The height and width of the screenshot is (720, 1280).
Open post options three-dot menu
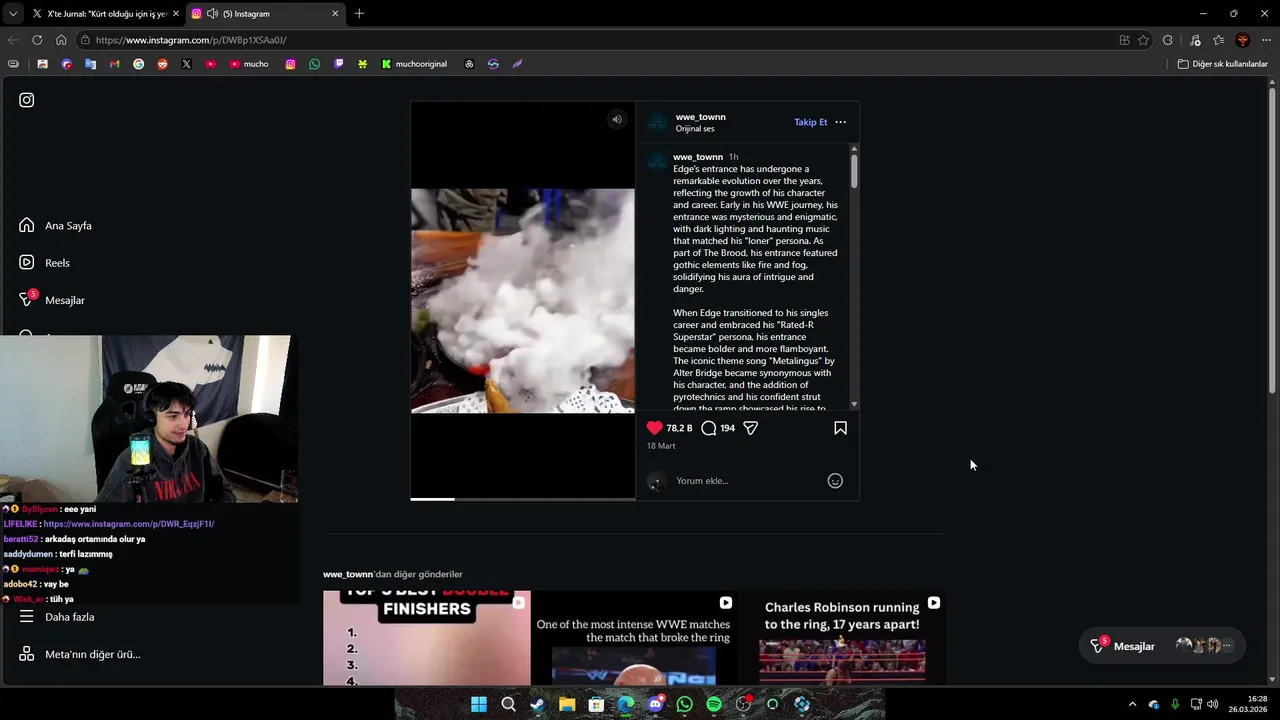pos(840,122)
